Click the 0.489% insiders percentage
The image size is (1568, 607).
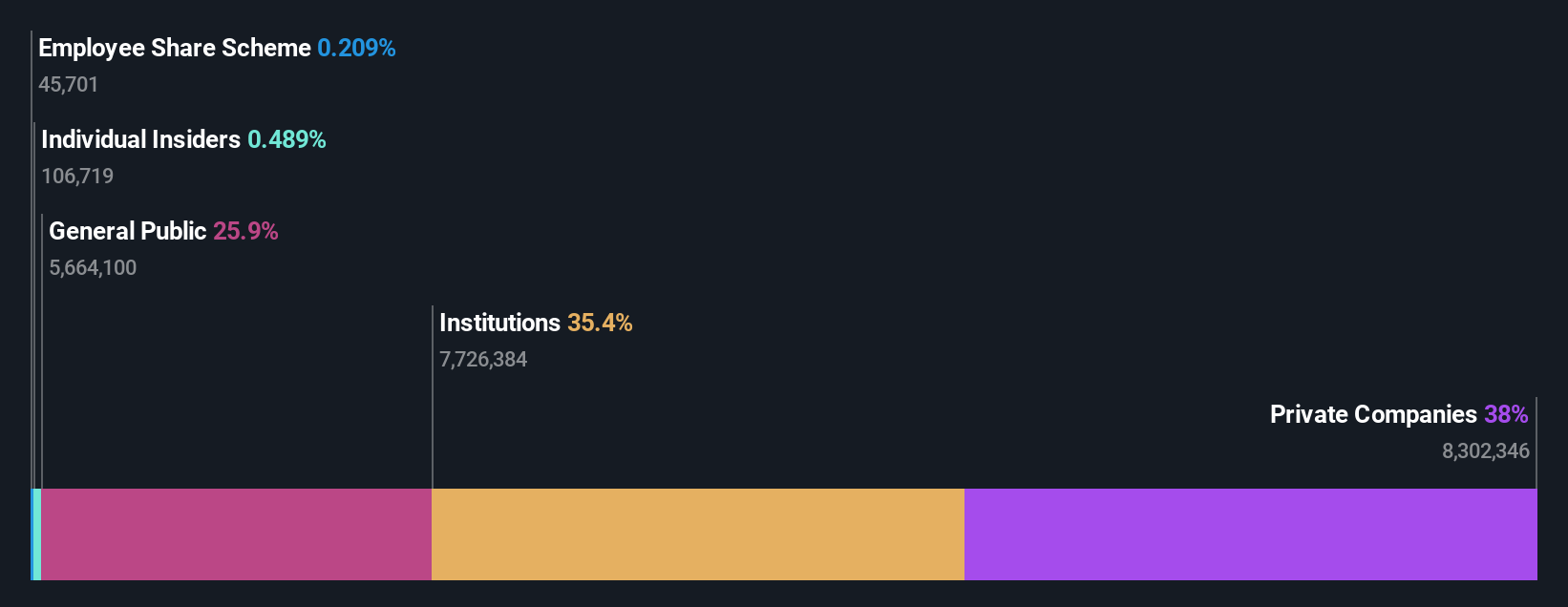286,139
